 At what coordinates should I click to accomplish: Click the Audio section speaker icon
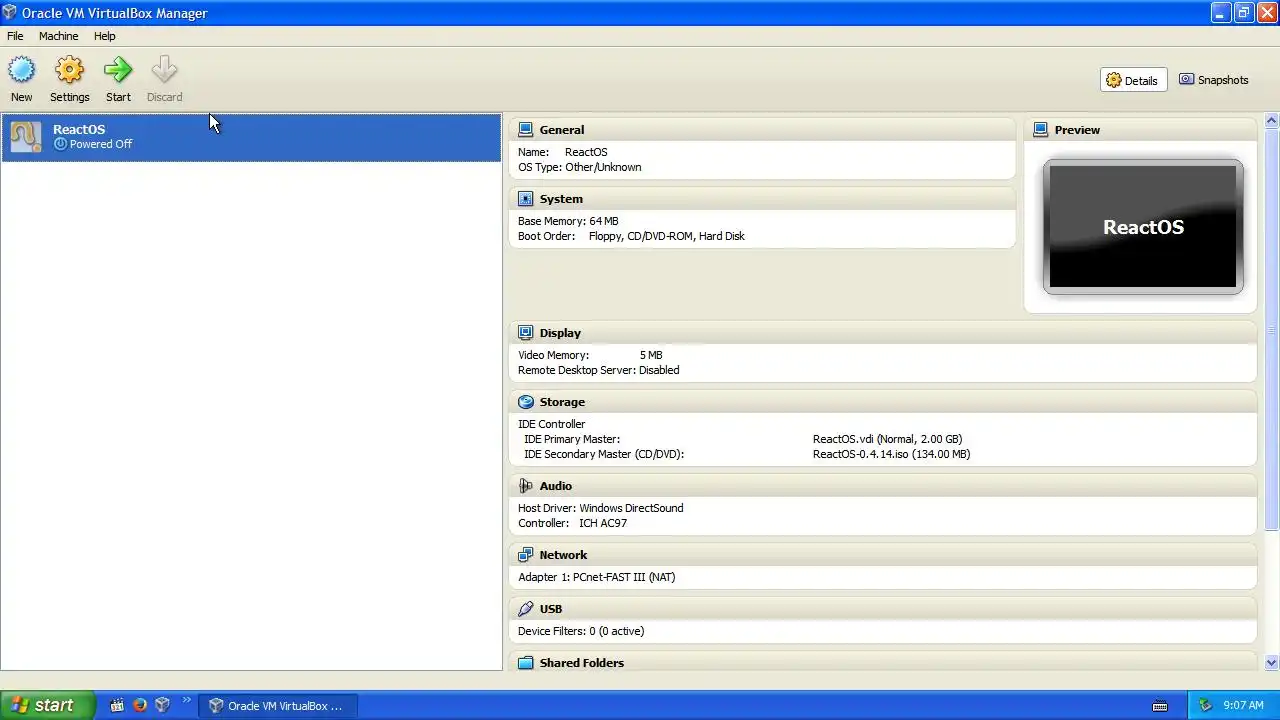click(525, 486)
